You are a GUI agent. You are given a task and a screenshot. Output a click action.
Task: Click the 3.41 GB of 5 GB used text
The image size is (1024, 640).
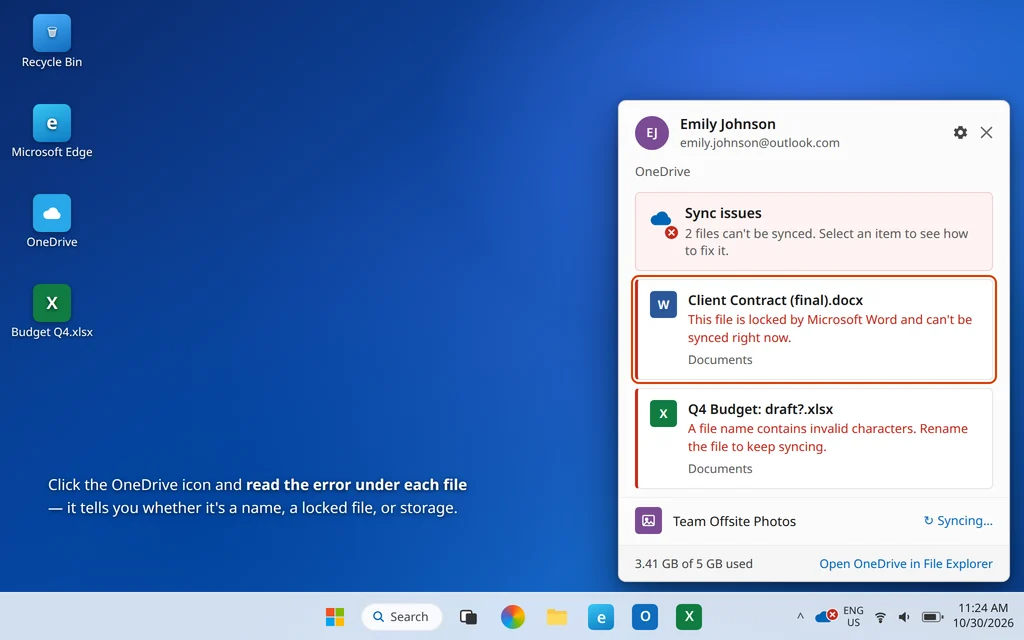coord(694,564)
